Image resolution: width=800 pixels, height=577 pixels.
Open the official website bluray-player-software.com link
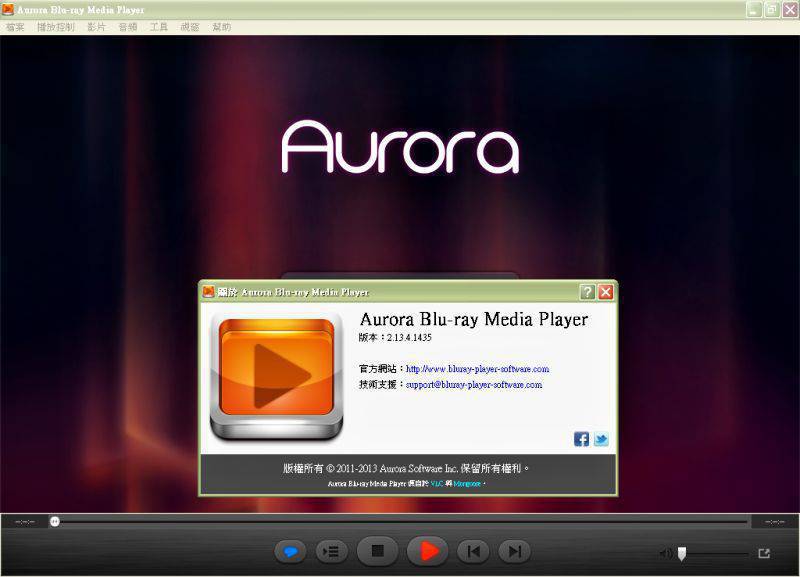coord(478,369)
